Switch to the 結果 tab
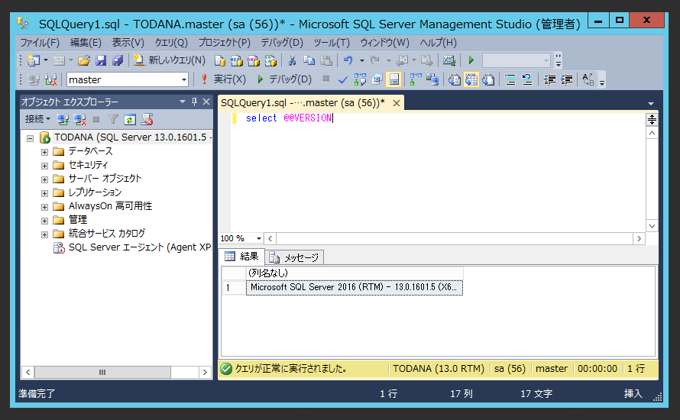 tap(242, 256)
